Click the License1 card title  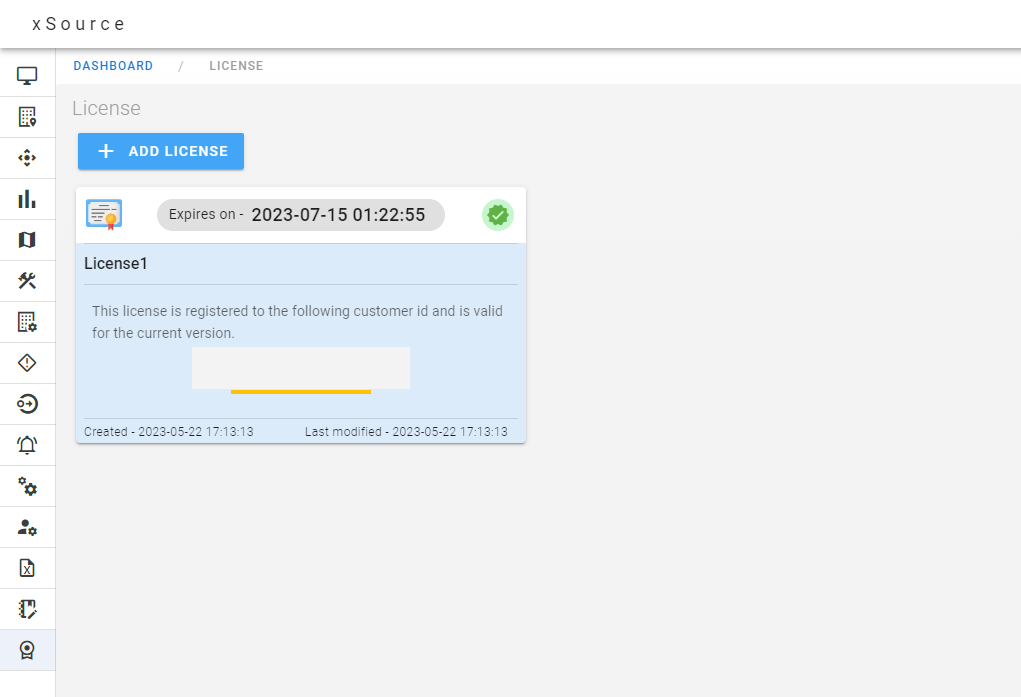tap(116, 264)
